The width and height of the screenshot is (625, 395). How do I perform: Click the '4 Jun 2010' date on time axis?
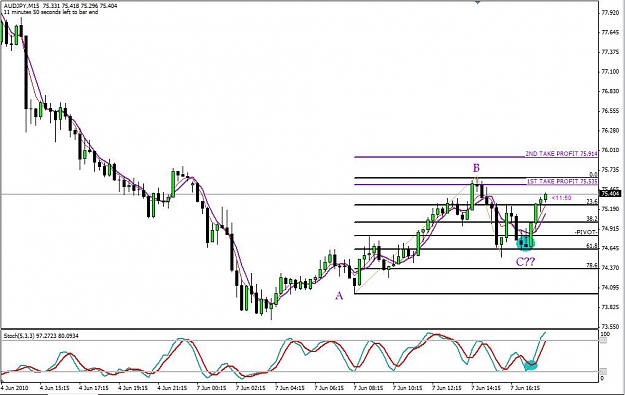pos(15,387)
